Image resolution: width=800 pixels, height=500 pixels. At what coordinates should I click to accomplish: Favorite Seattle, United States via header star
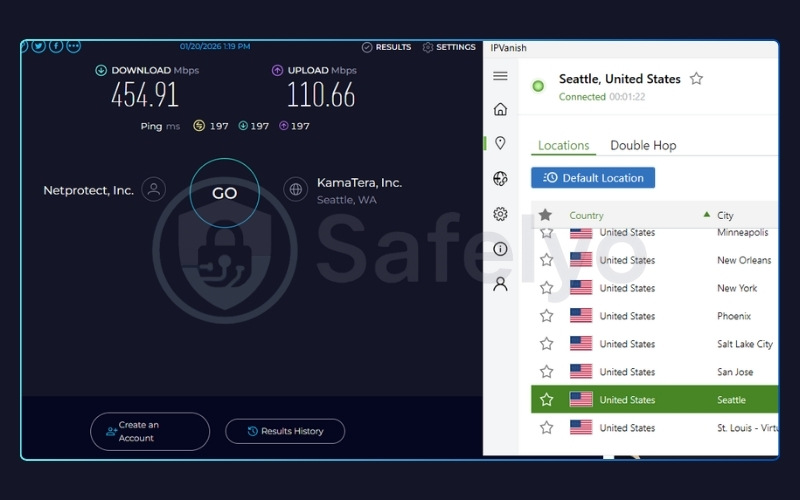(x=696, y=79)
